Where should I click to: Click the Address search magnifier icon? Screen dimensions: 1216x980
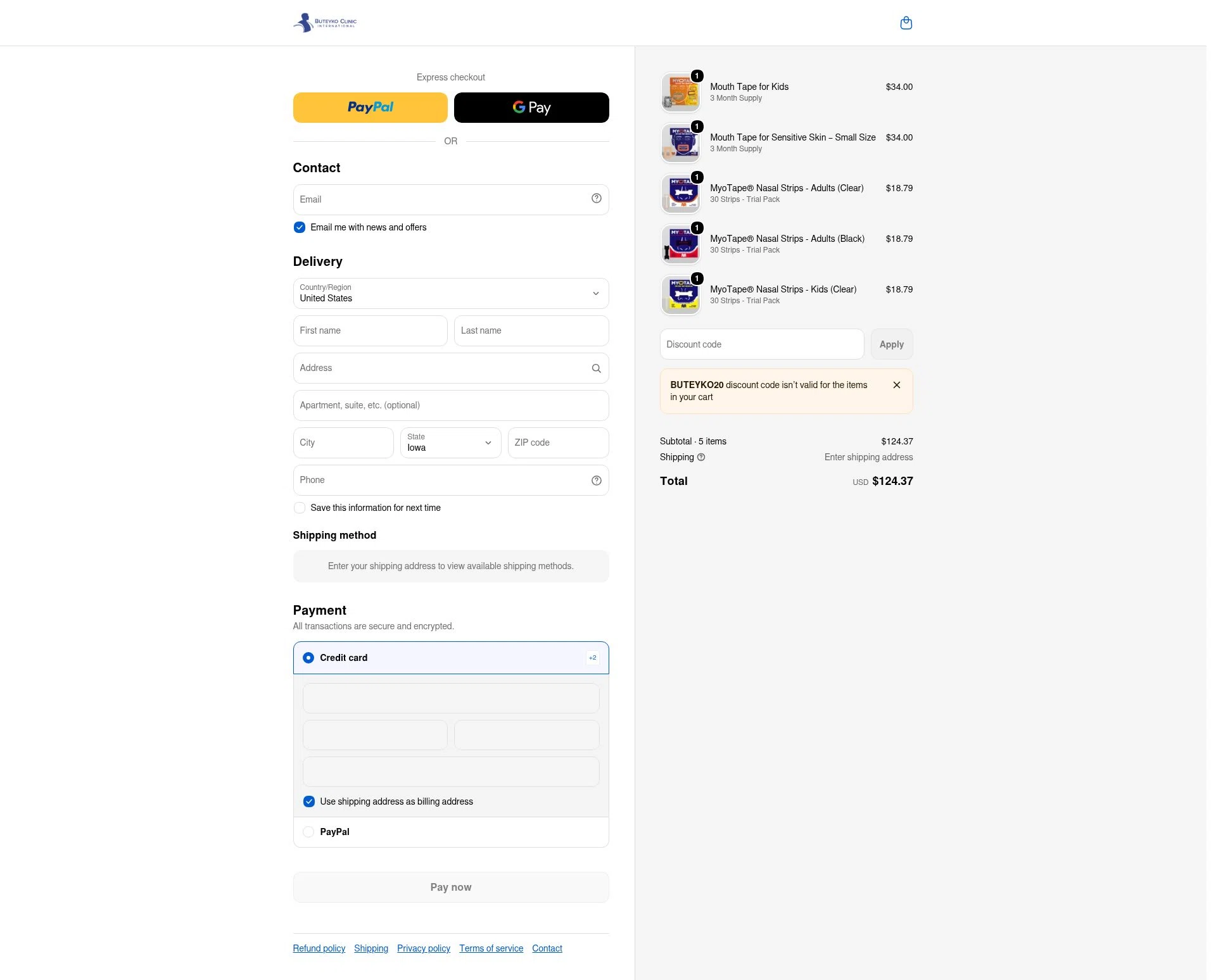596,368
